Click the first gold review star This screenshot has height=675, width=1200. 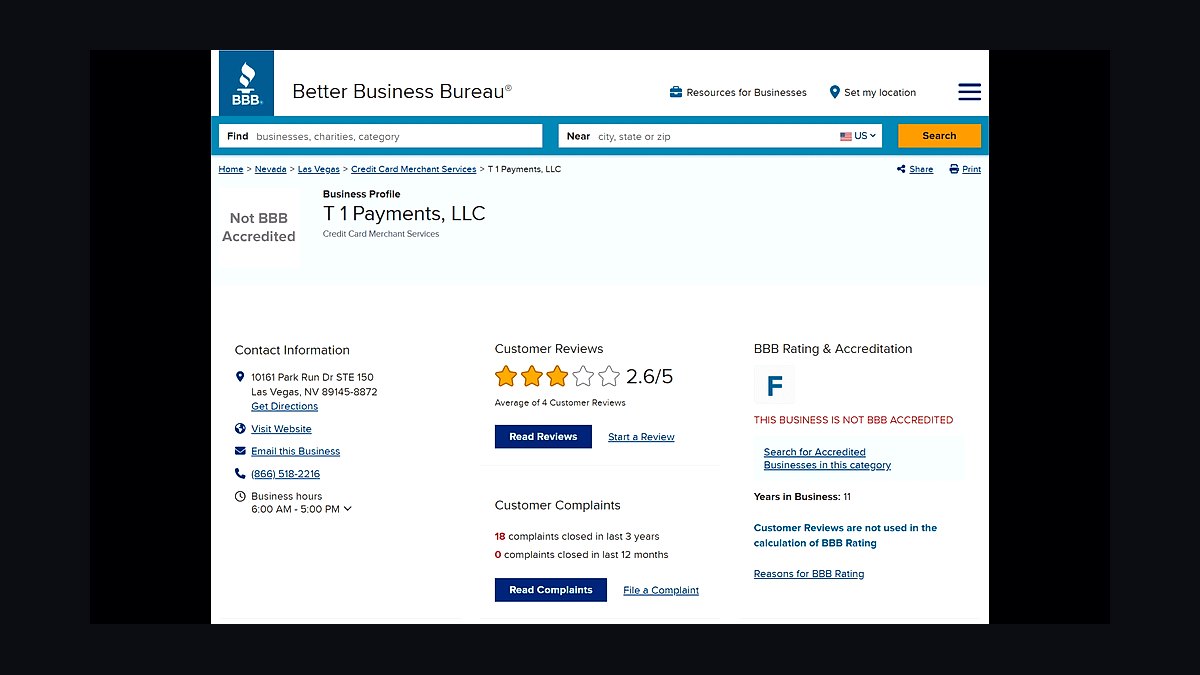(506, 376)
